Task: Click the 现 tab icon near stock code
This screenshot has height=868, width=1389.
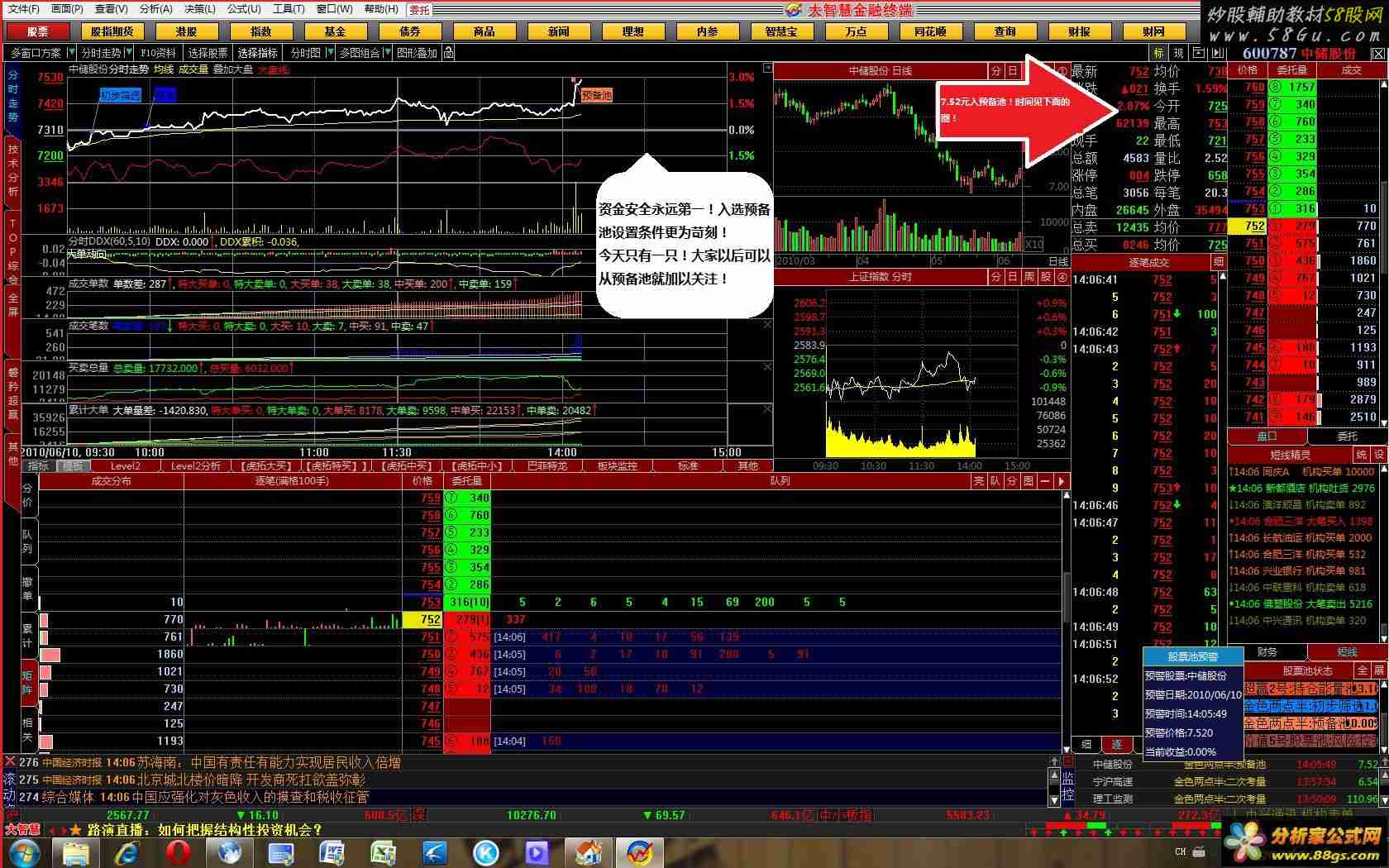Action: [1178, 53]
